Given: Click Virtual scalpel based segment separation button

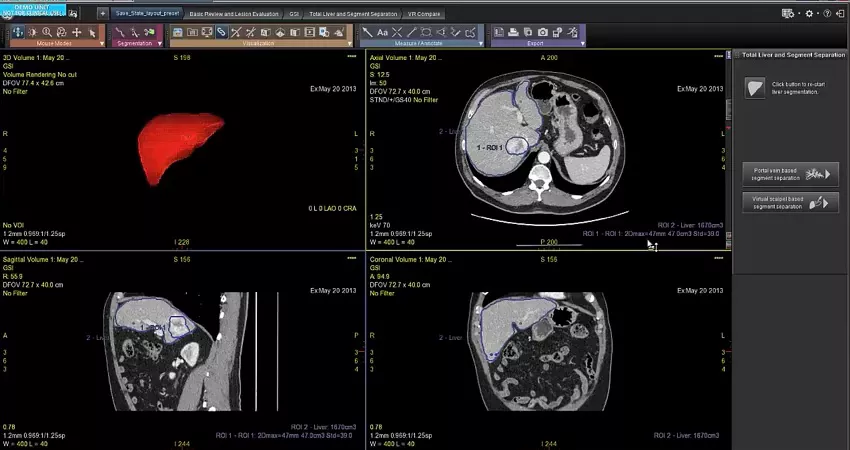Looking at the screenshot, I should point(790,203).
